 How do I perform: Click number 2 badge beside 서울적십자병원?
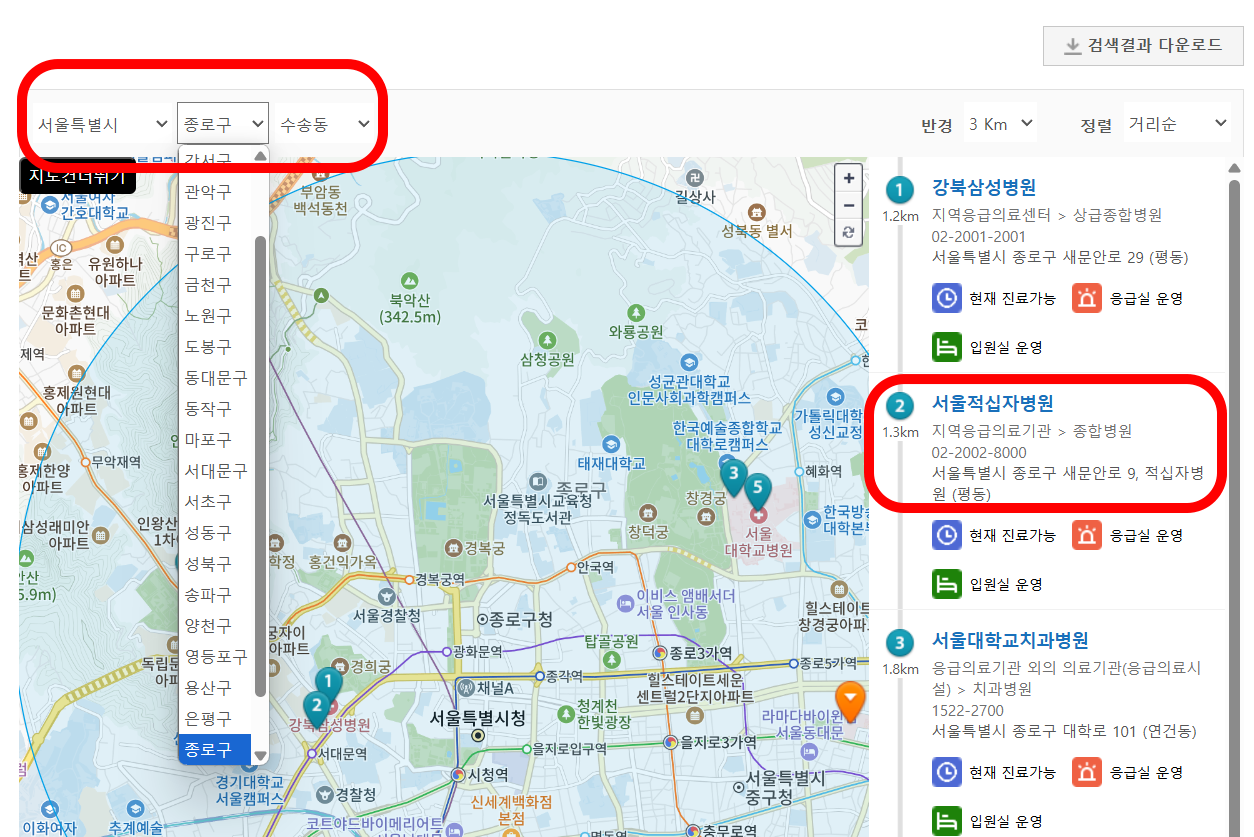(900, 406)
